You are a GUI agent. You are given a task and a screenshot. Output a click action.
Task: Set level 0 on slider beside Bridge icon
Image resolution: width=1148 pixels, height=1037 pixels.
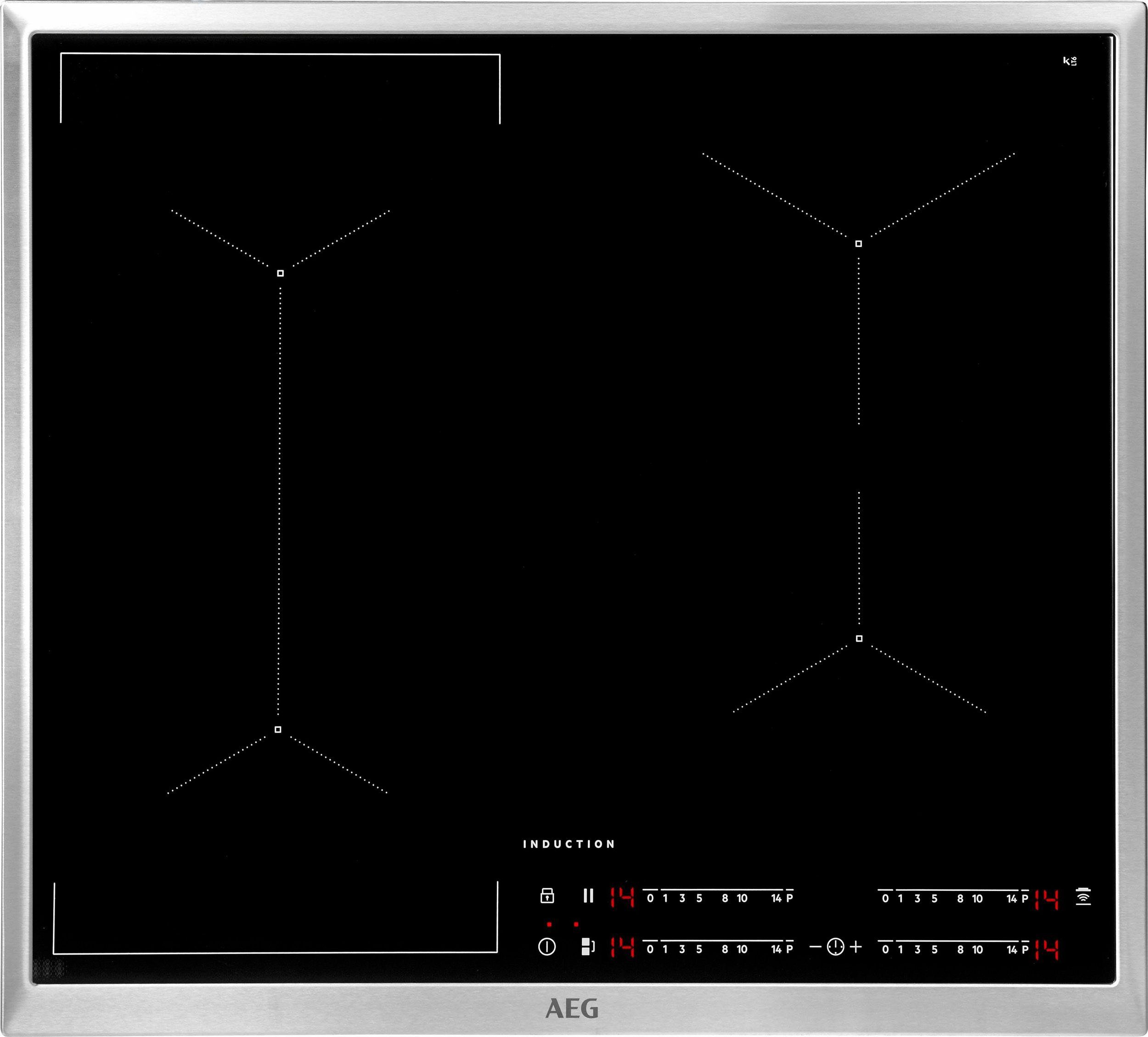point(650,949)
